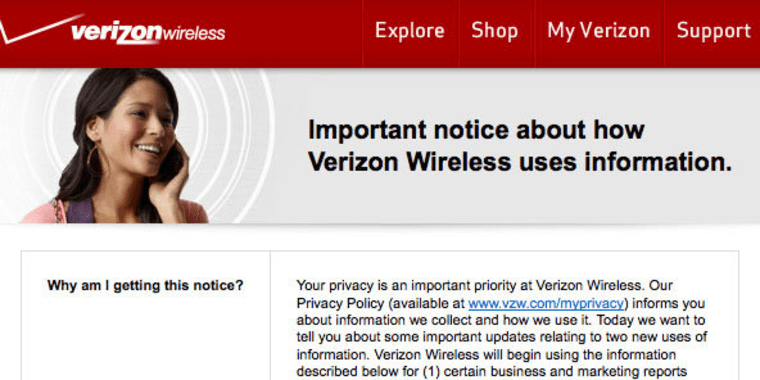The height and width of the screenshot is (380, 760).
Task: Open the Support menu
Action: [x=713, y=31]
